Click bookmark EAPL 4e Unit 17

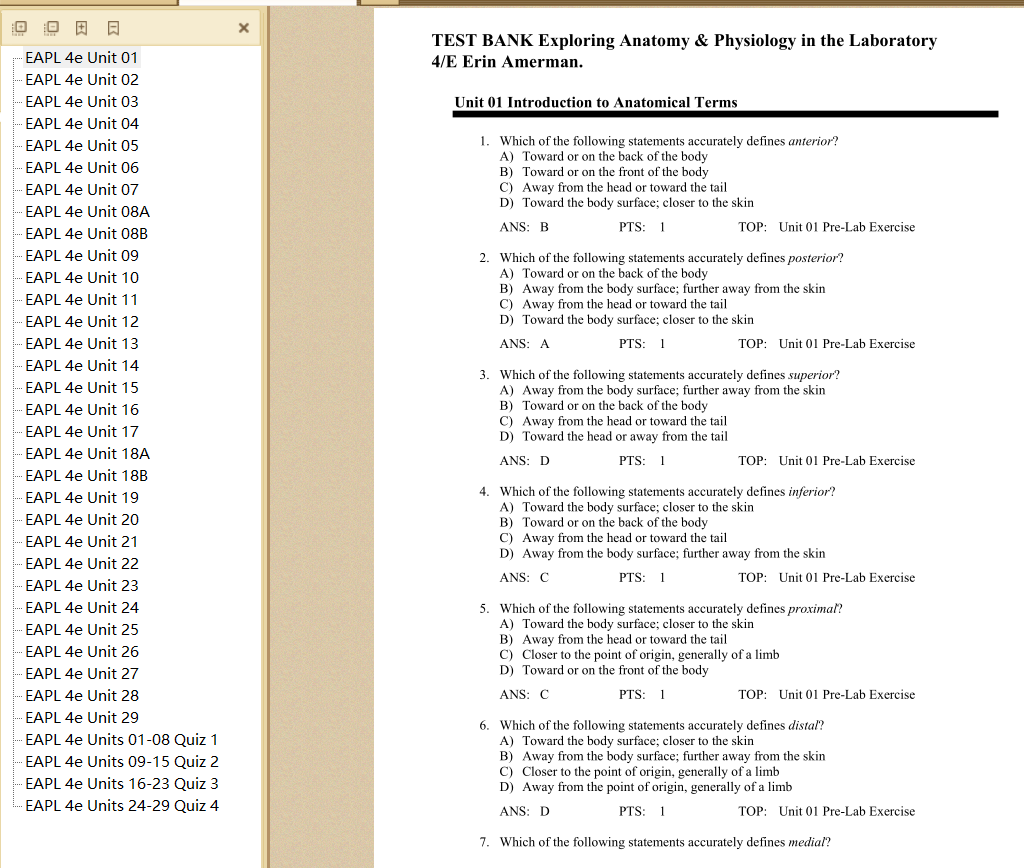pos(82,432)
